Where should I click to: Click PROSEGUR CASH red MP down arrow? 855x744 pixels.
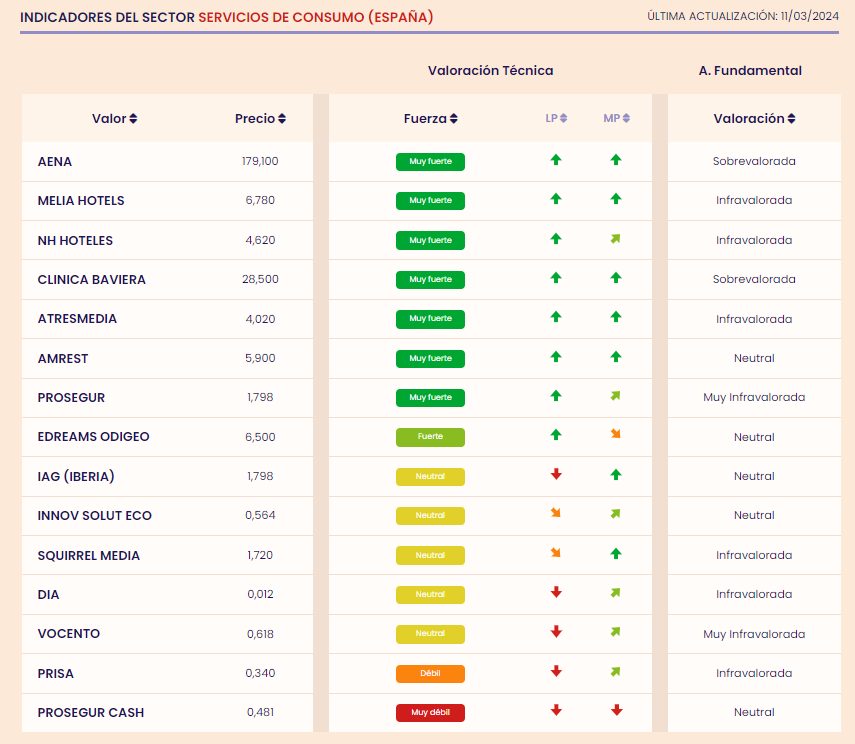coord(617,710)
